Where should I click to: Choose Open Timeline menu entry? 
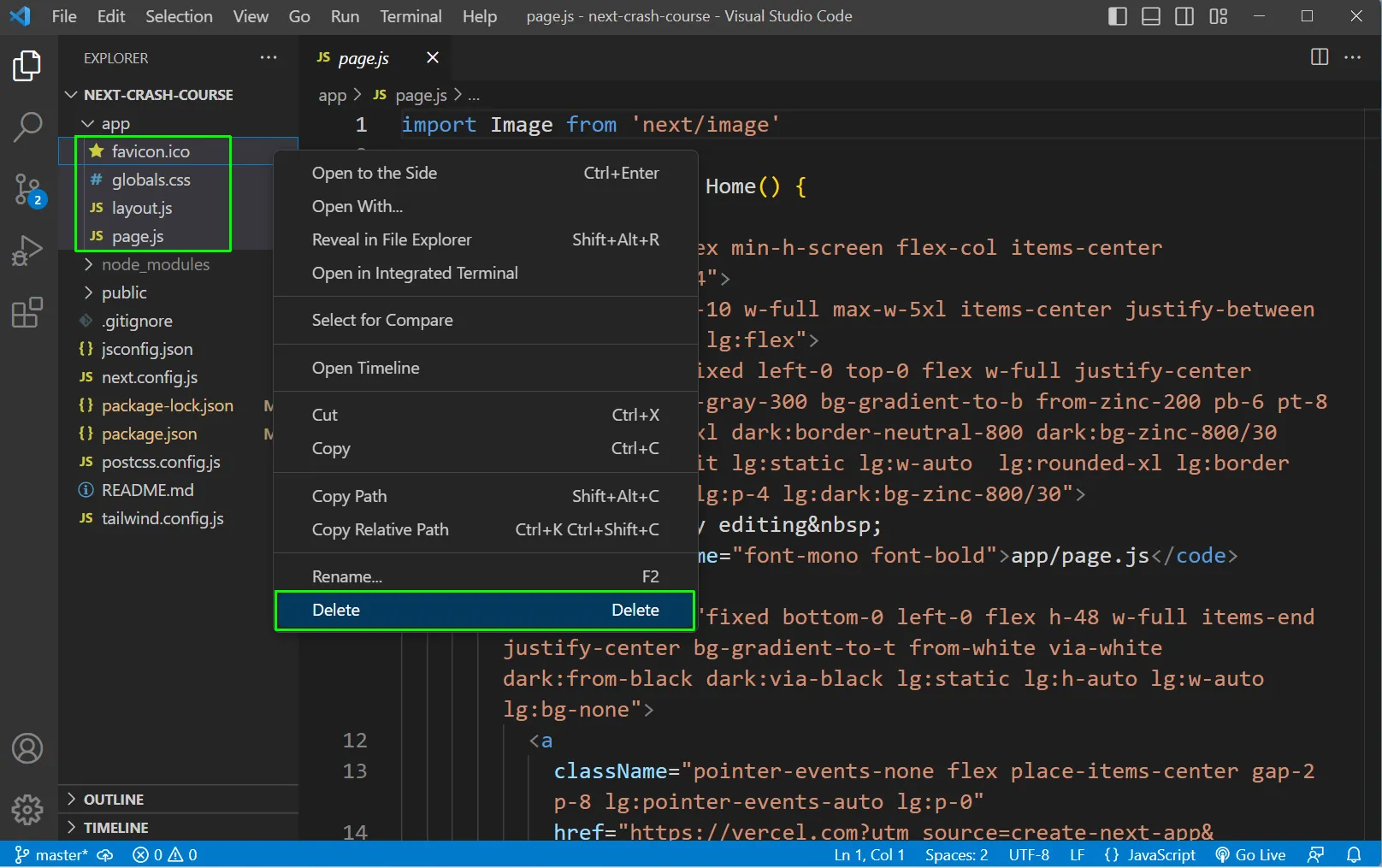486,368
